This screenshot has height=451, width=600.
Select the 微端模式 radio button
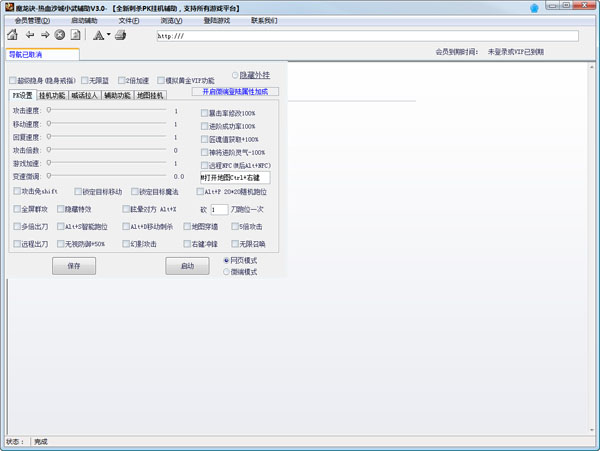click(227, 272)
